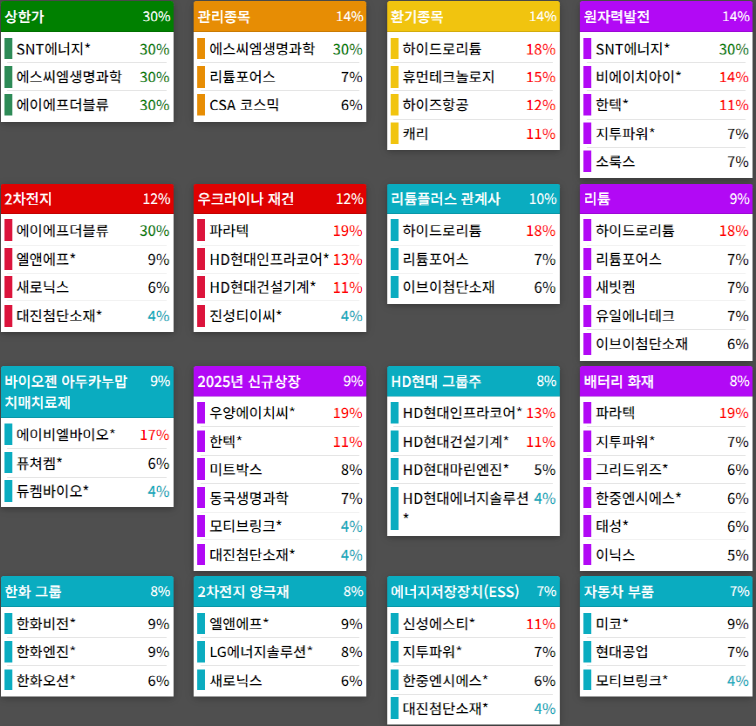This screenshot has height=726, width=756.
Task: Click 에스씨엠생명과학 in the 관리종목 card
Action: [280, 49]
